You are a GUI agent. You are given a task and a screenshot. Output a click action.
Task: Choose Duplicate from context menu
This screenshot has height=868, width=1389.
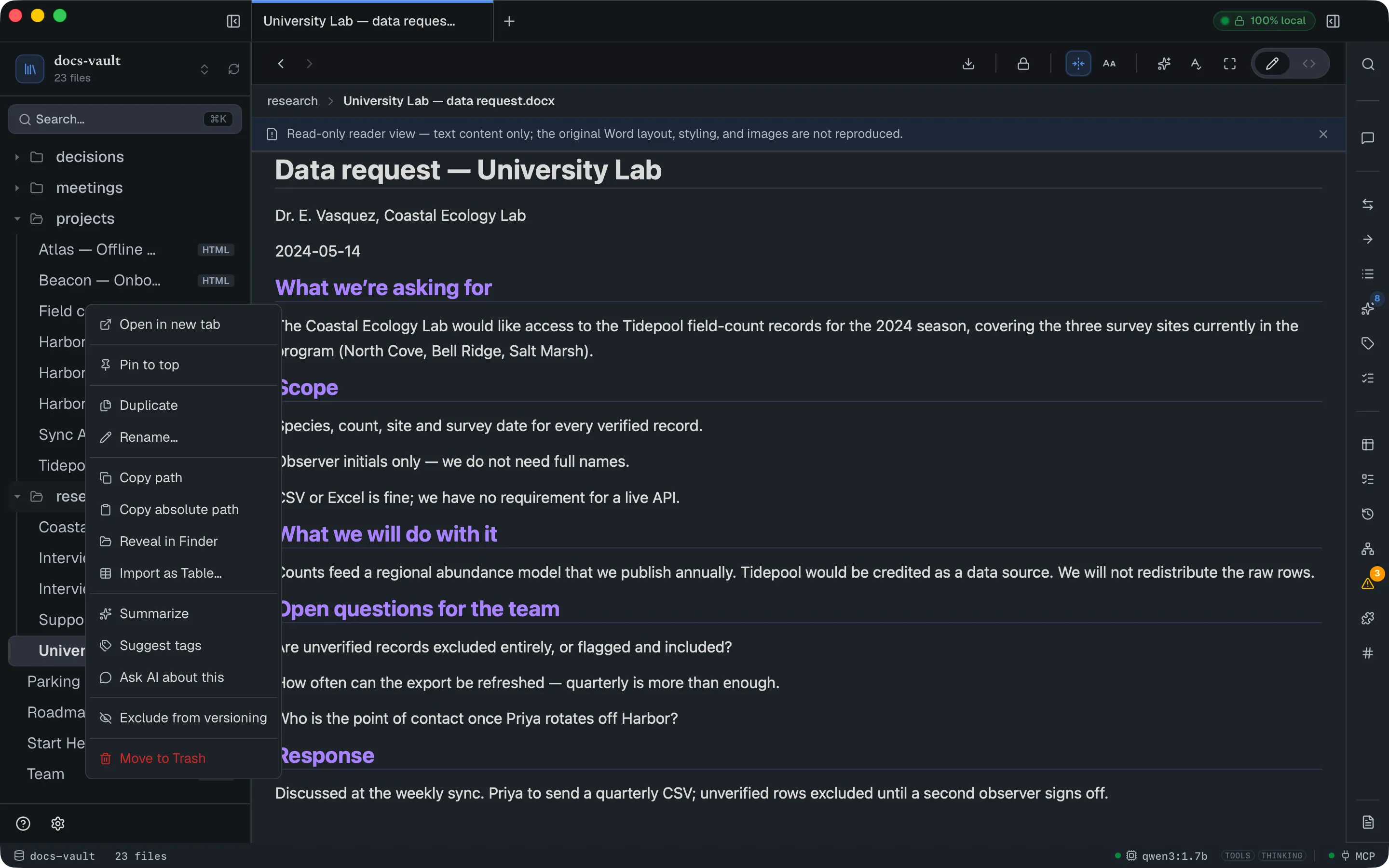pos(184,405)
